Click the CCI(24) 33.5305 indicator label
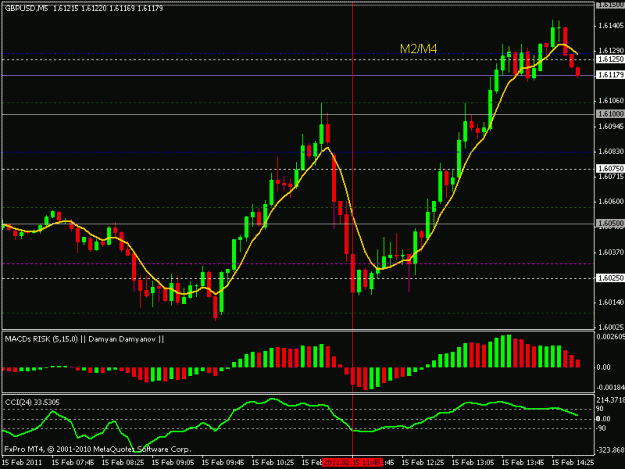Image resolution: width=625 pixels, height=469 pixels. pos(32,402)
